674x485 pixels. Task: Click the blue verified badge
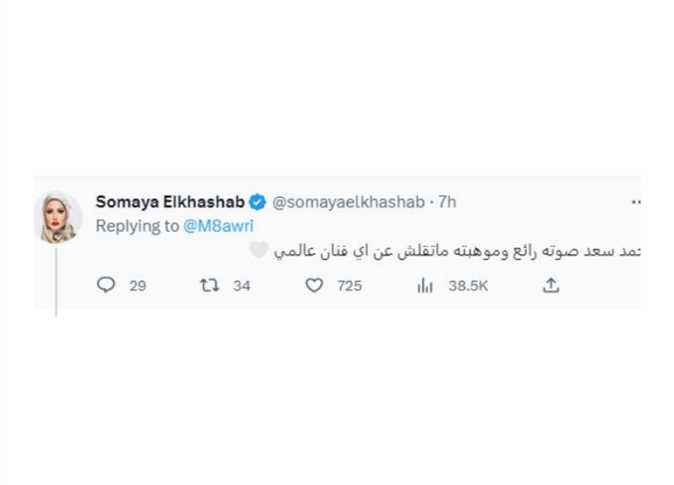click(x=257, y=202)
